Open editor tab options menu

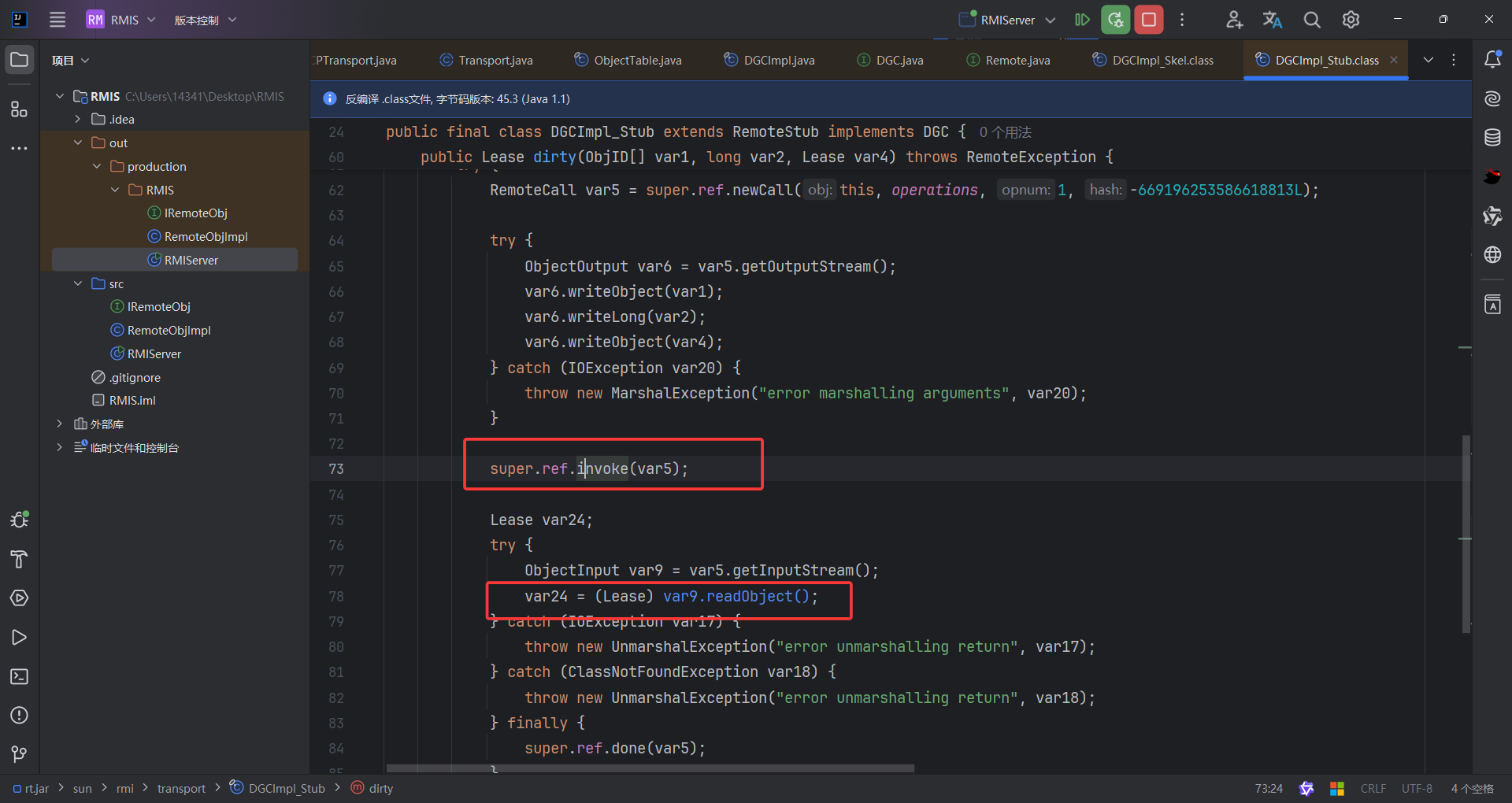coord(1454,60)
